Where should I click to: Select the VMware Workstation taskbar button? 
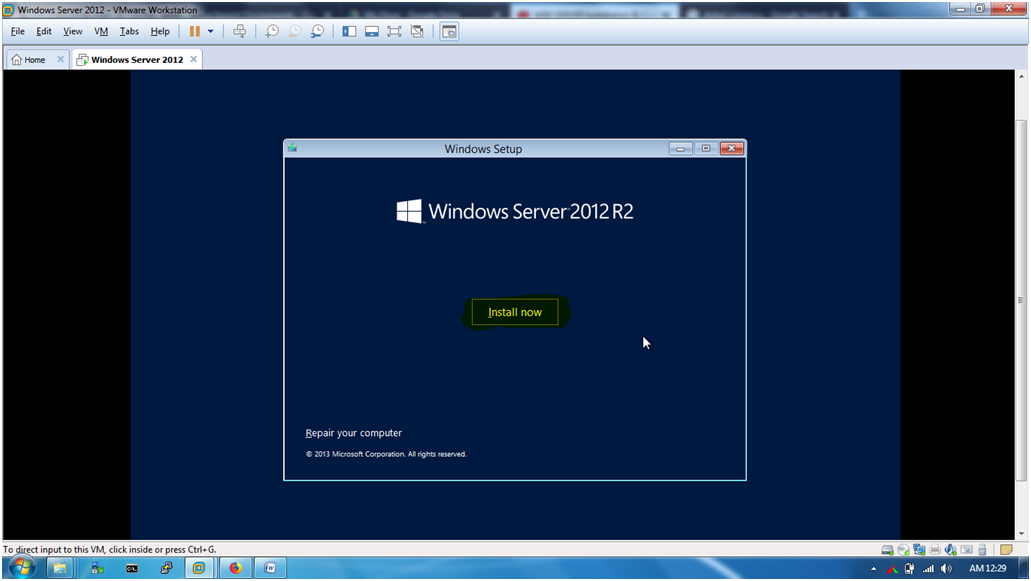[199, 568]
